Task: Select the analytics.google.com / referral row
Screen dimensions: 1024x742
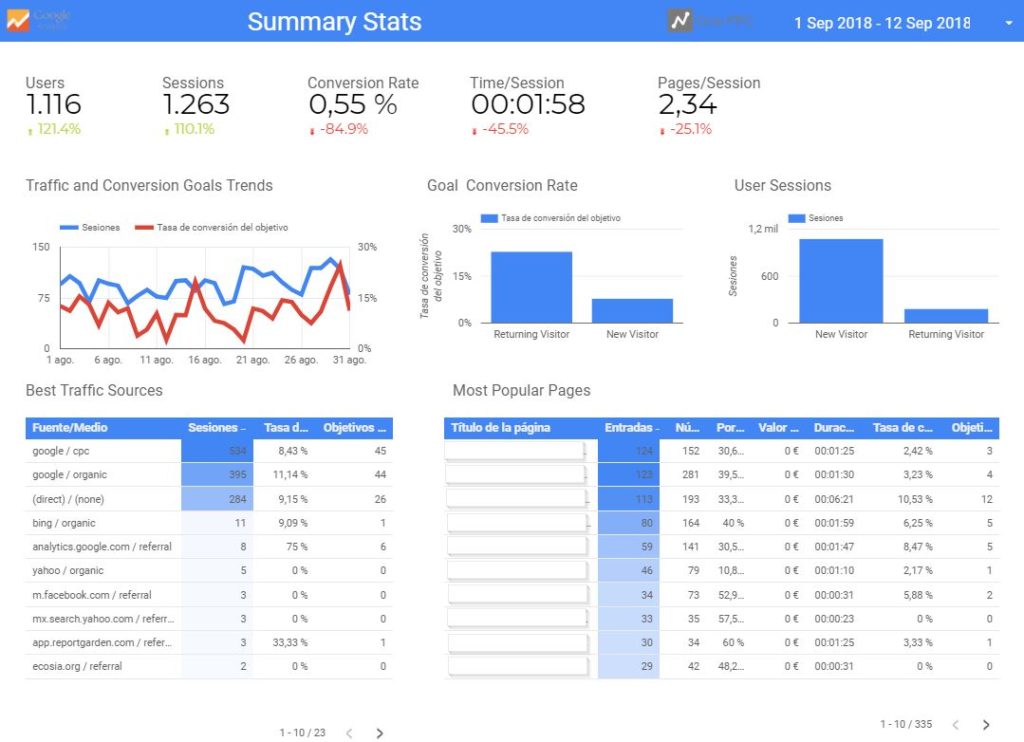Action: pos(209,547)
